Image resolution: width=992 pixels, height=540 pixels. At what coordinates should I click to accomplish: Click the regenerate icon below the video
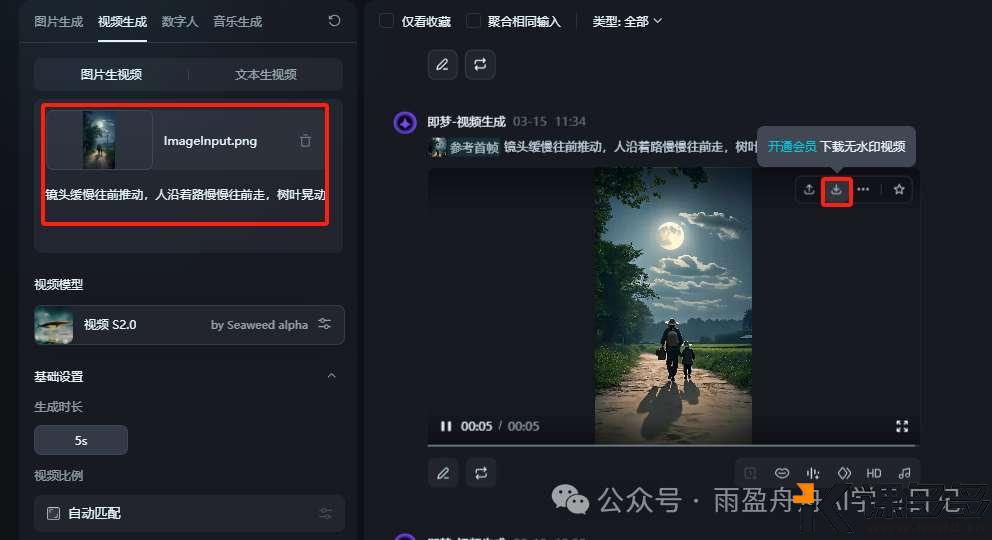tap(481, 473)
